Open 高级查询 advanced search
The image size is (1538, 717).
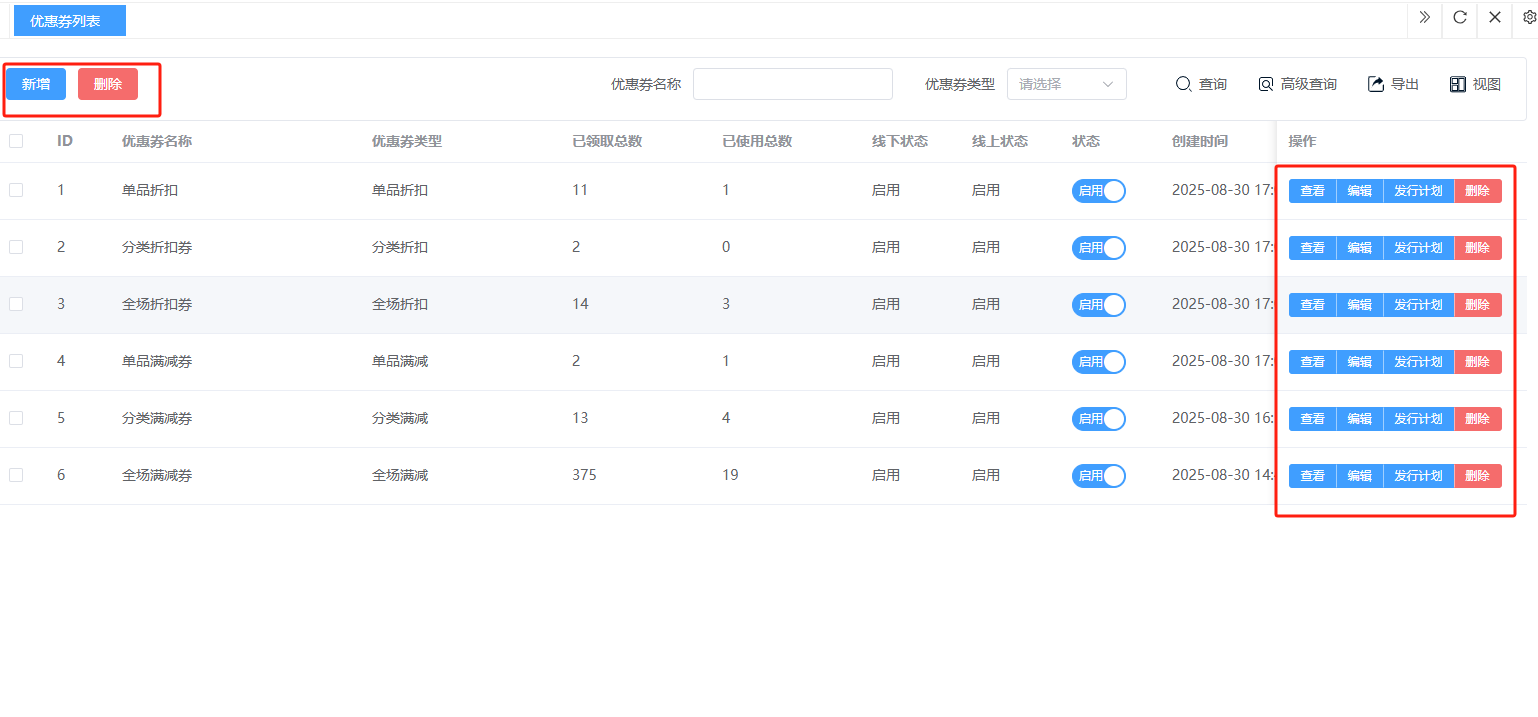pos(1297,85)
